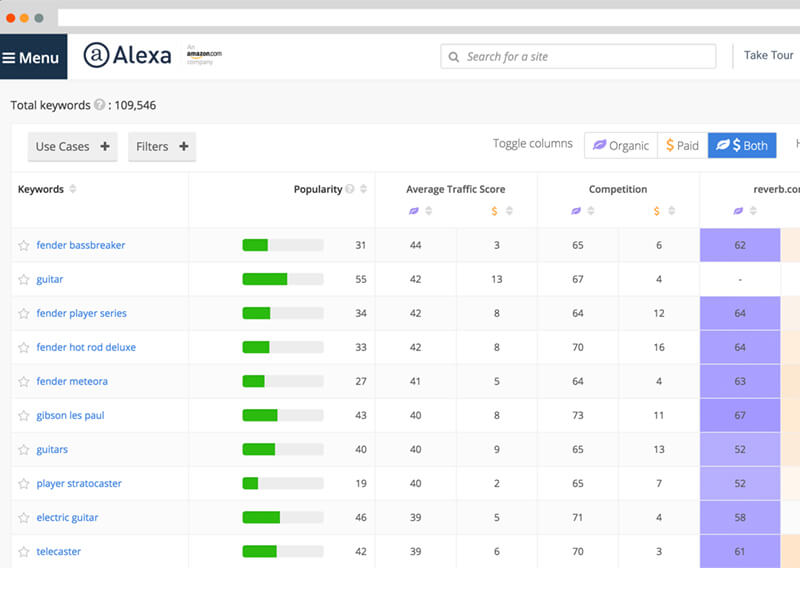Sort reverb.com organic column
The width and height of the screenshot is (800, 600).
[x=753, y=211]
